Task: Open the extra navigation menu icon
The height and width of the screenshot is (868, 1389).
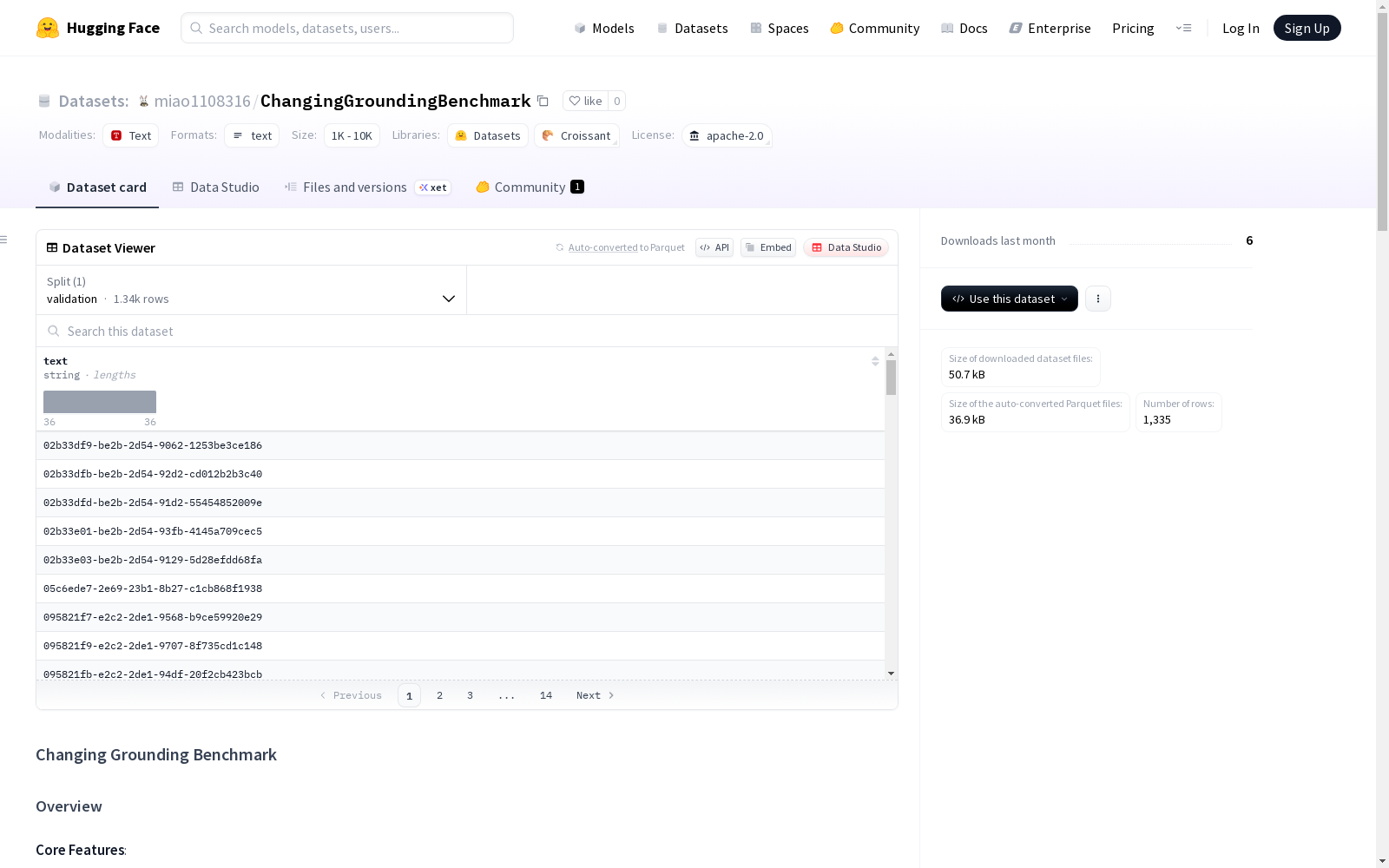Action: pos(1183,28)
